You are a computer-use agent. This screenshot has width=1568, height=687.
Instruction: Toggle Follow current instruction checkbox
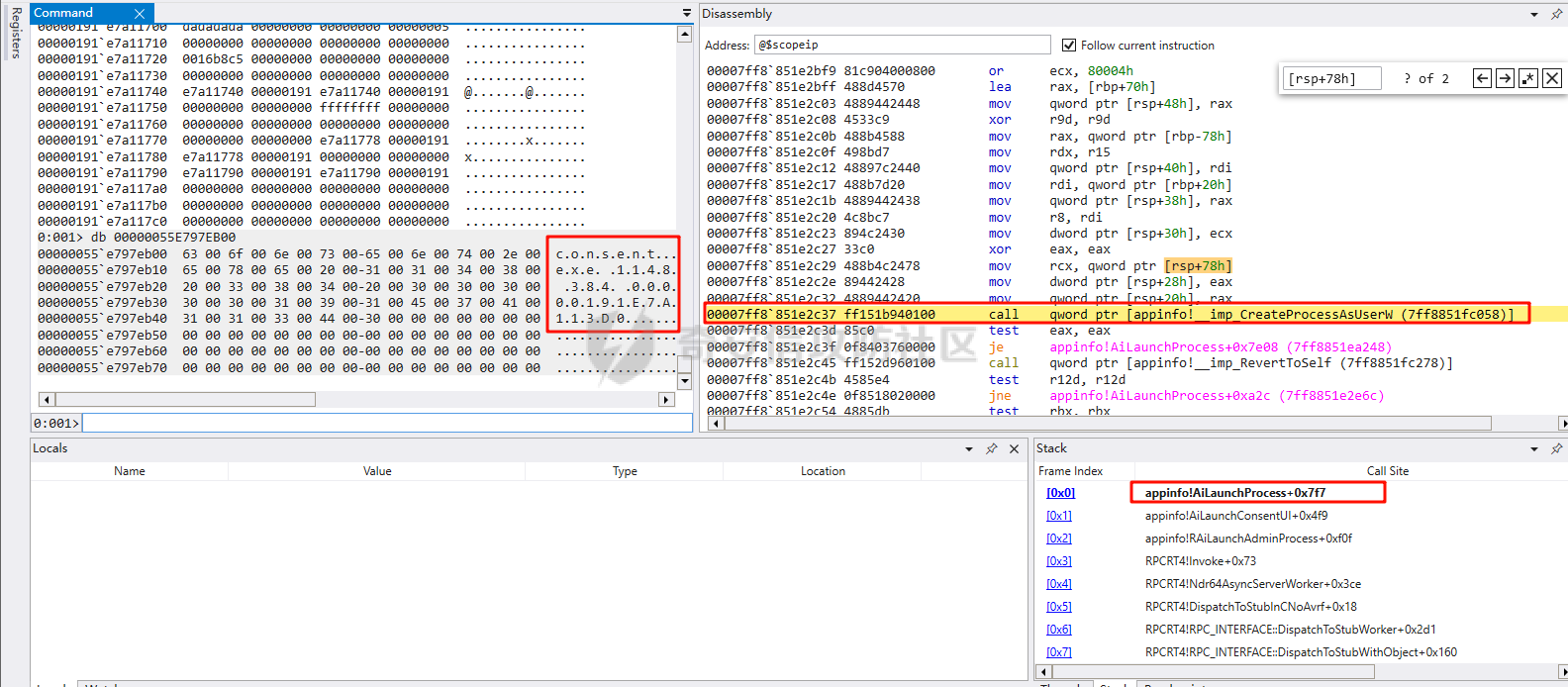(x=1069, y=45)
